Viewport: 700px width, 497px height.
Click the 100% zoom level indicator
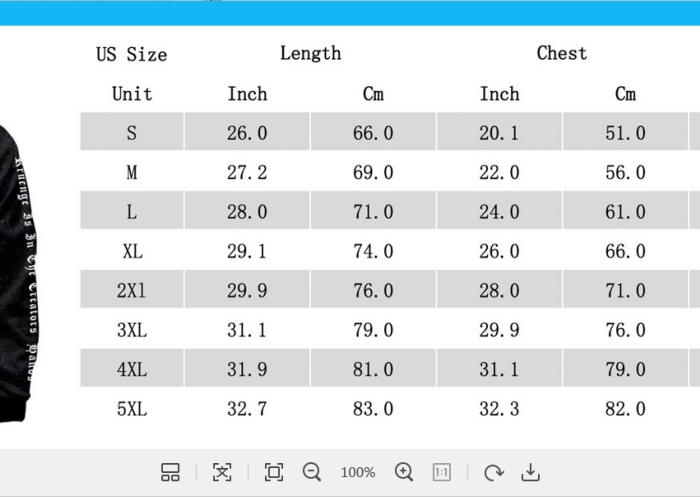pos(357,472)
